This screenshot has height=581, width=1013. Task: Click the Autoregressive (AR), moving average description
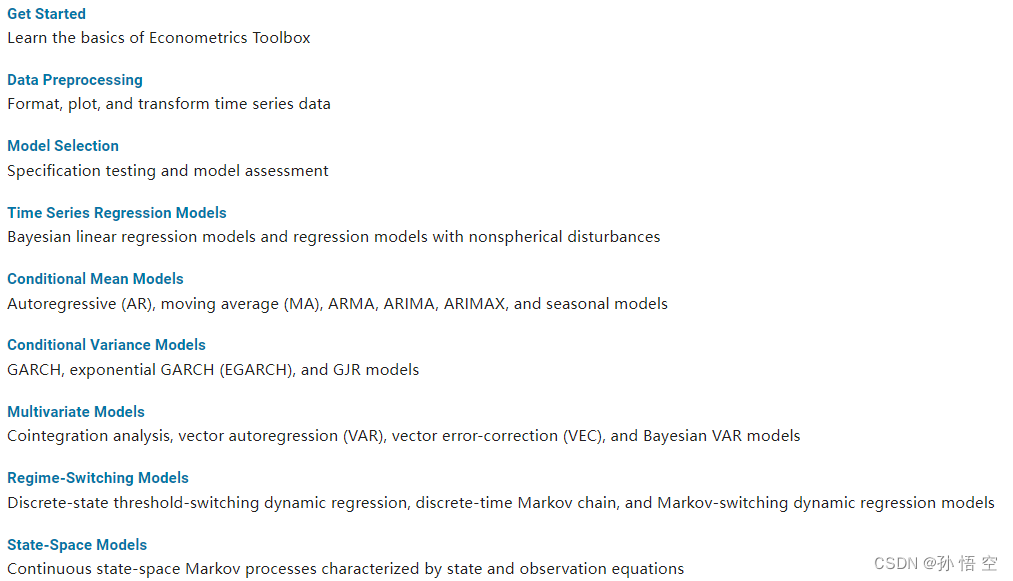[337, 304]
